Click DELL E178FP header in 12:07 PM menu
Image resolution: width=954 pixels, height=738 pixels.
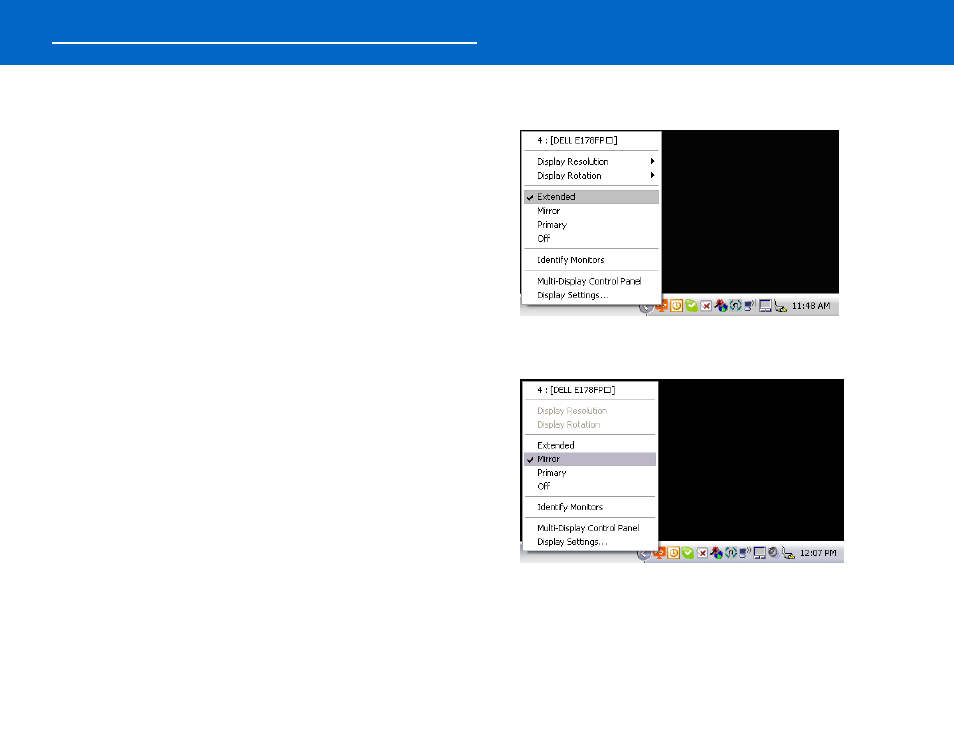[x=590, y=390]
